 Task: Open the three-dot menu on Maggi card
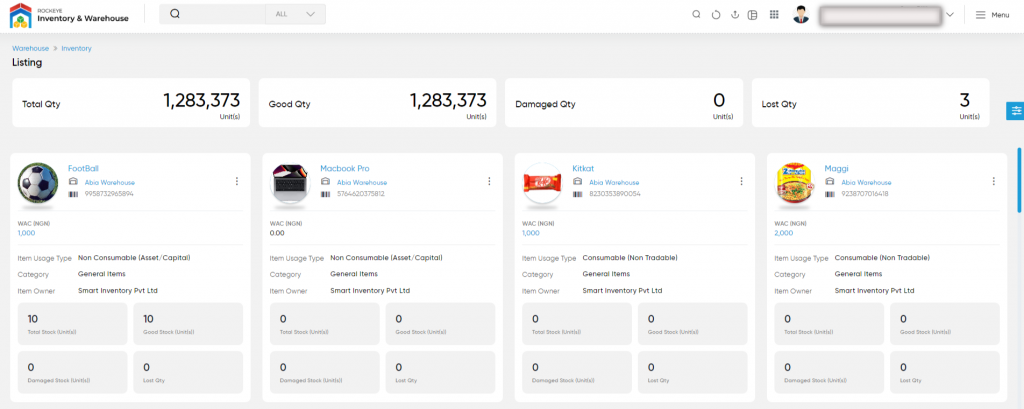(x=993, y=181)
